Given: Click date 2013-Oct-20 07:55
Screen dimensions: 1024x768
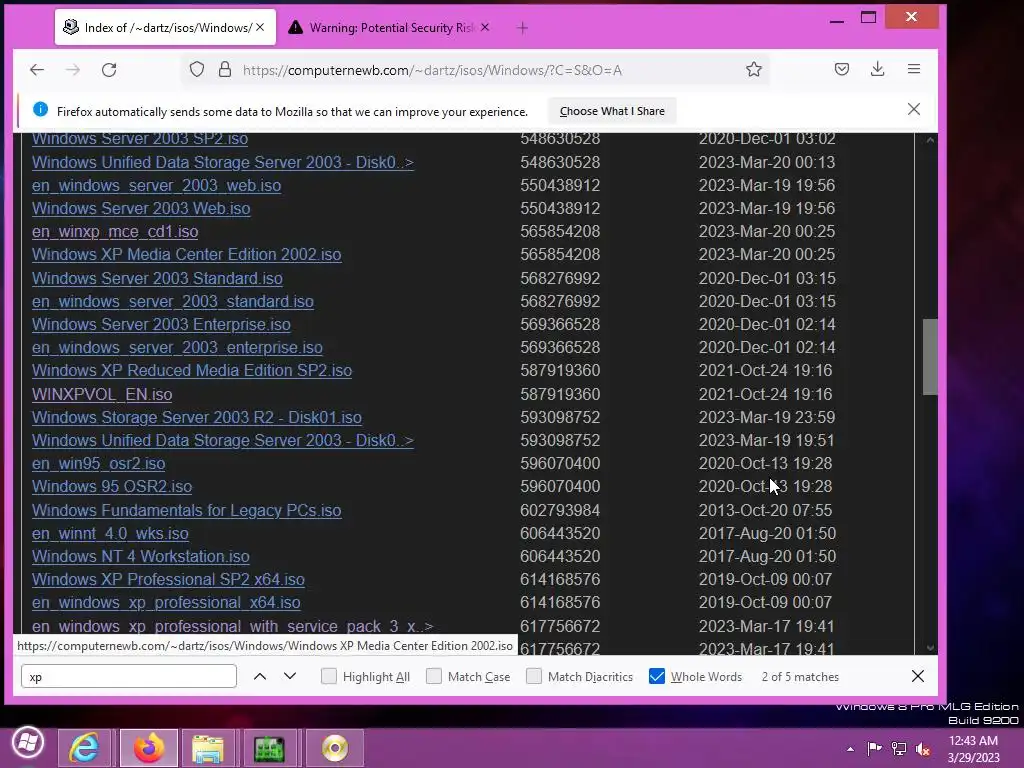Looking at the screenshot, I should (765, 510).
